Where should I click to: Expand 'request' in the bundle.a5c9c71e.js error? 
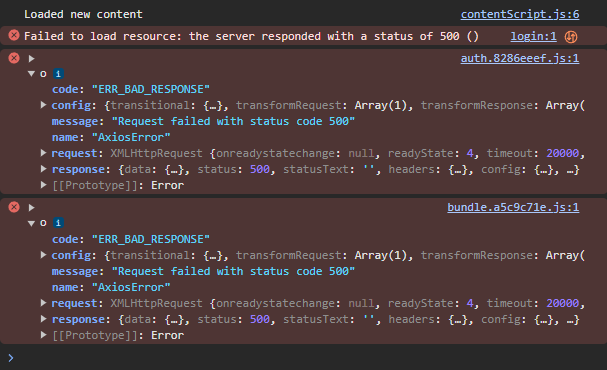[x=43, y=303]
